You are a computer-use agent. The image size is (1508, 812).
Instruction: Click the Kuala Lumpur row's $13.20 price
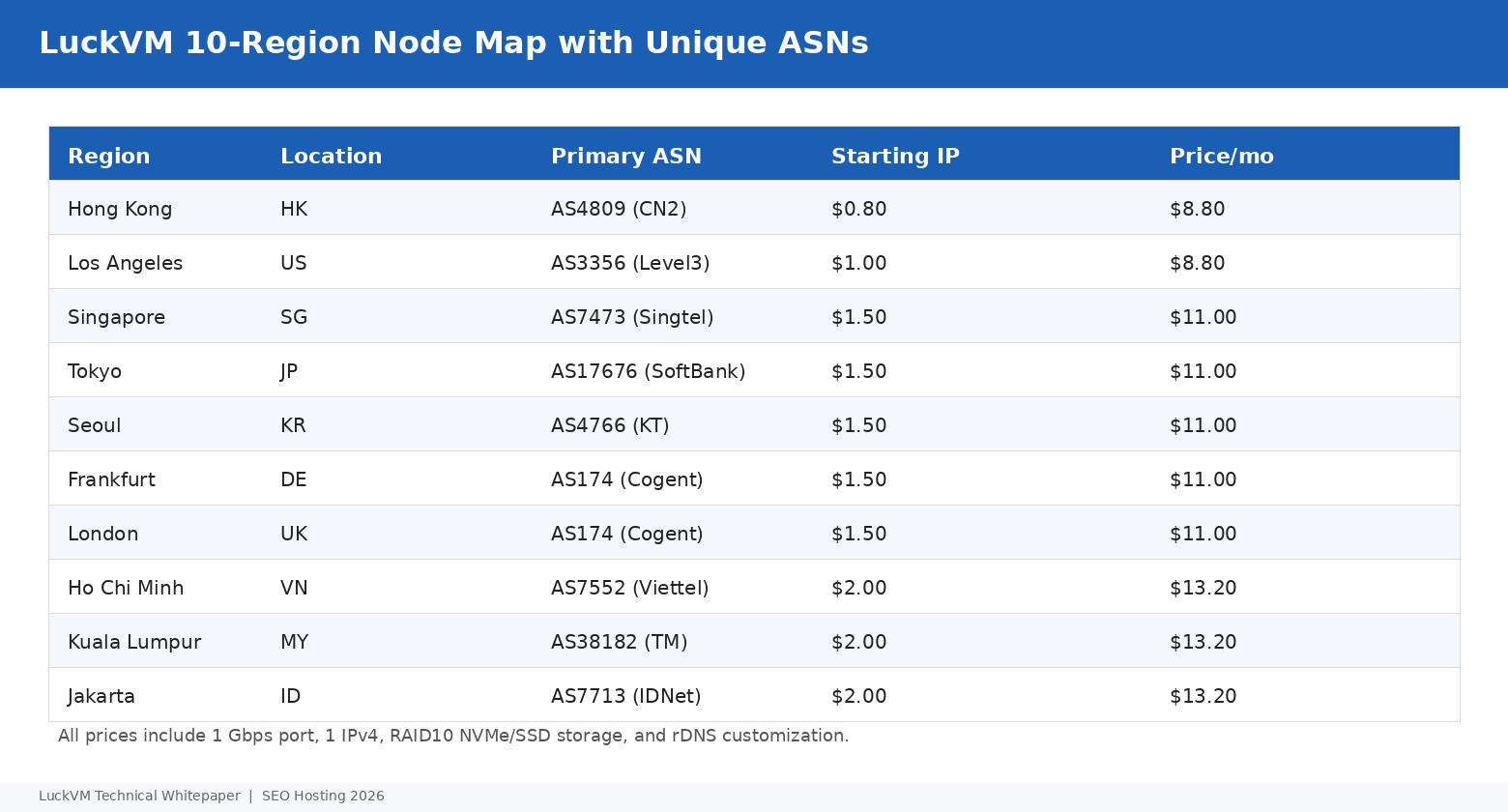1203,642
